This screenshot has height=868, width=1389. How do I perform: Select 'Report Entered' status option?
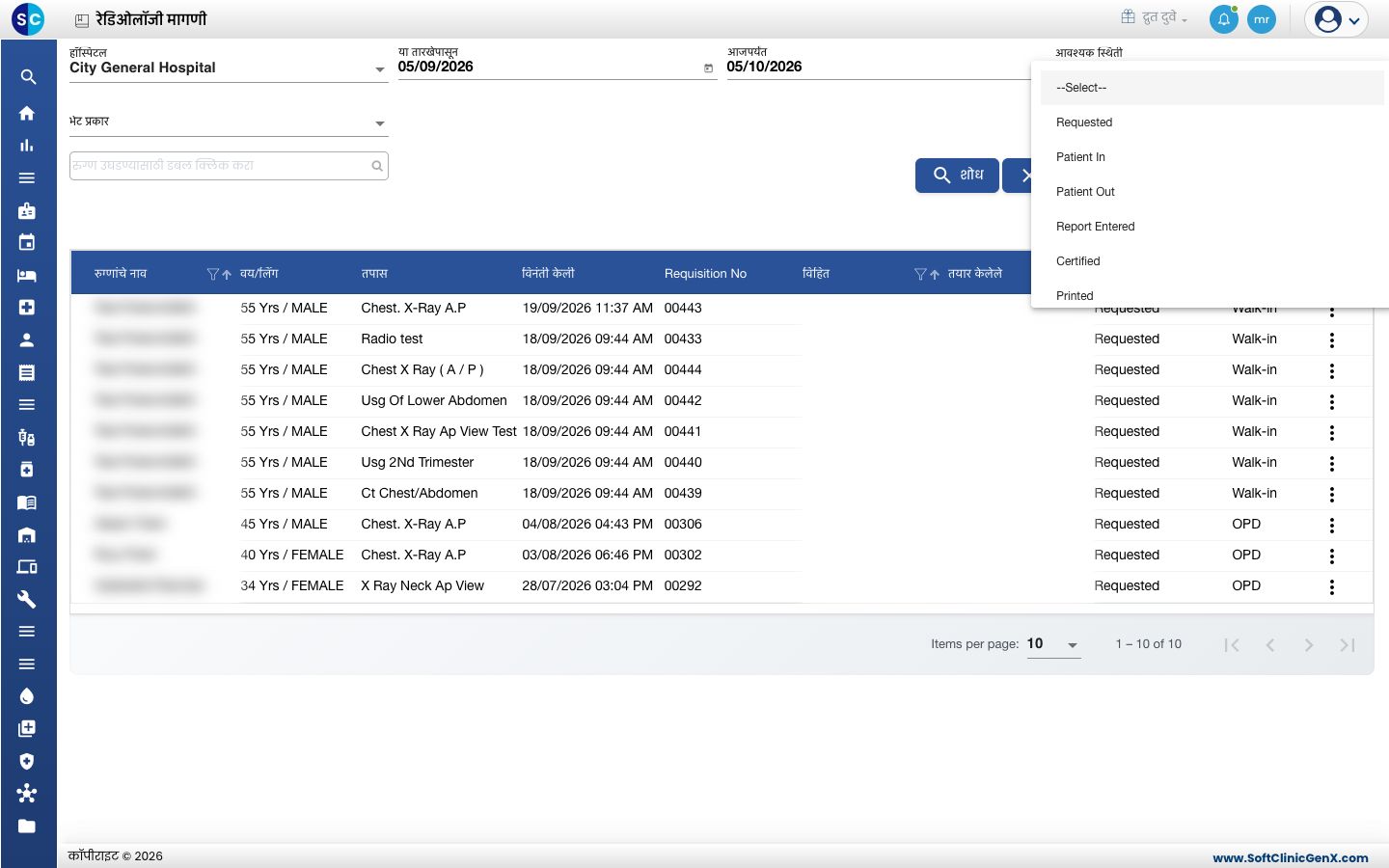coord(1212,227)
